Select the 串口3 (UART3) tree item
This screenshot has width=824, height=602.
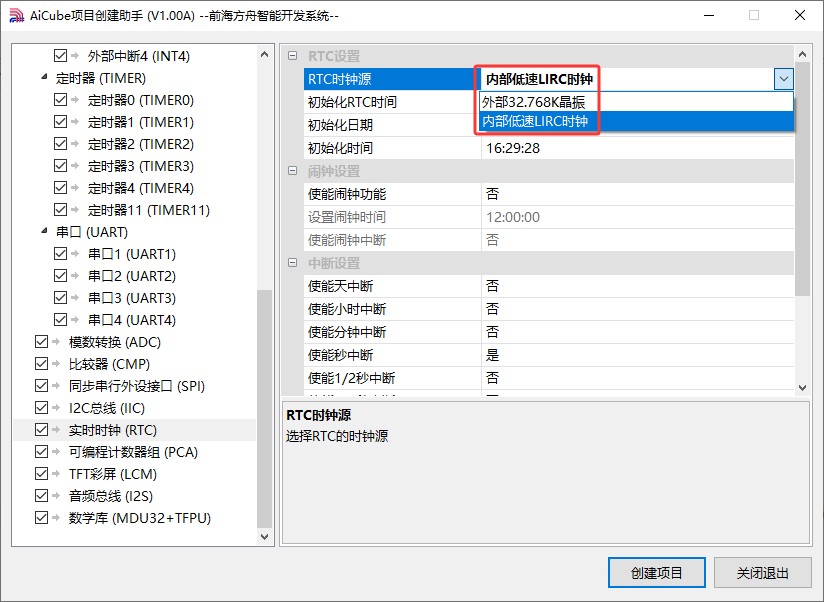coord(132,298)
